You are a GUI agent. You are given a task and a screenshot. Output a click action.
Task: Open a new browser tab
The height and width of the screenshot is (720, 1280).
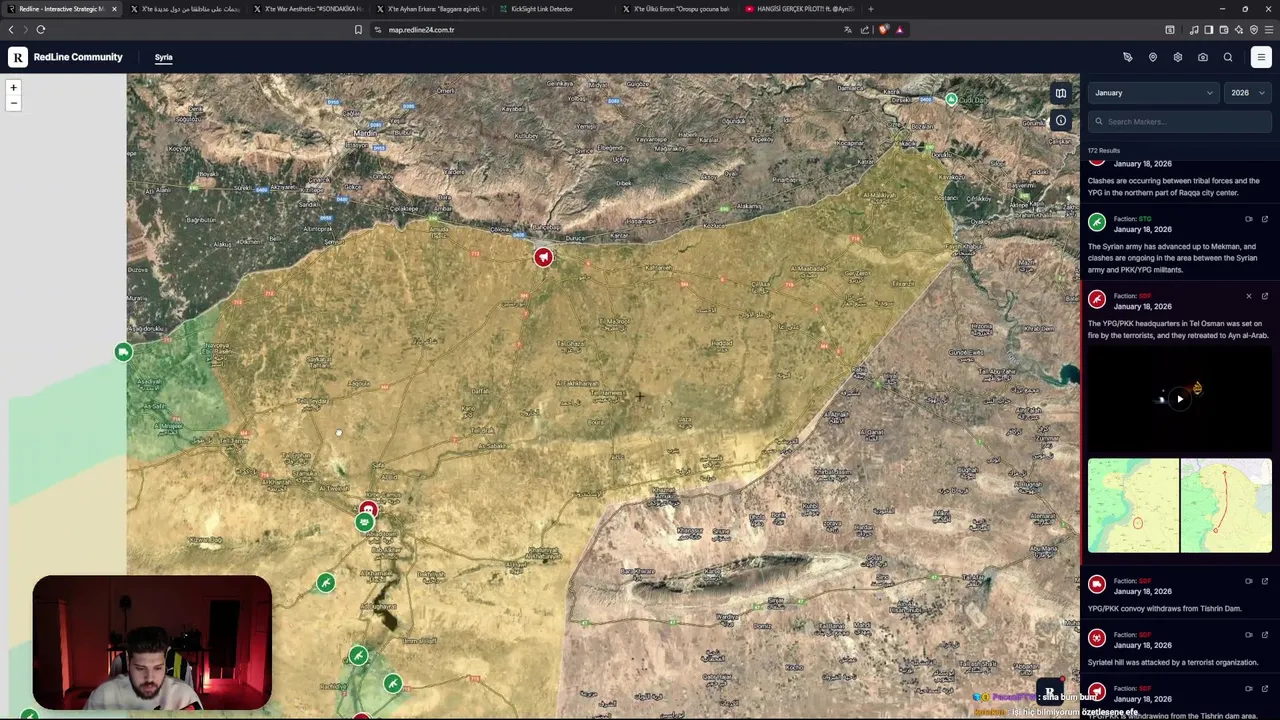click(871, 9)
